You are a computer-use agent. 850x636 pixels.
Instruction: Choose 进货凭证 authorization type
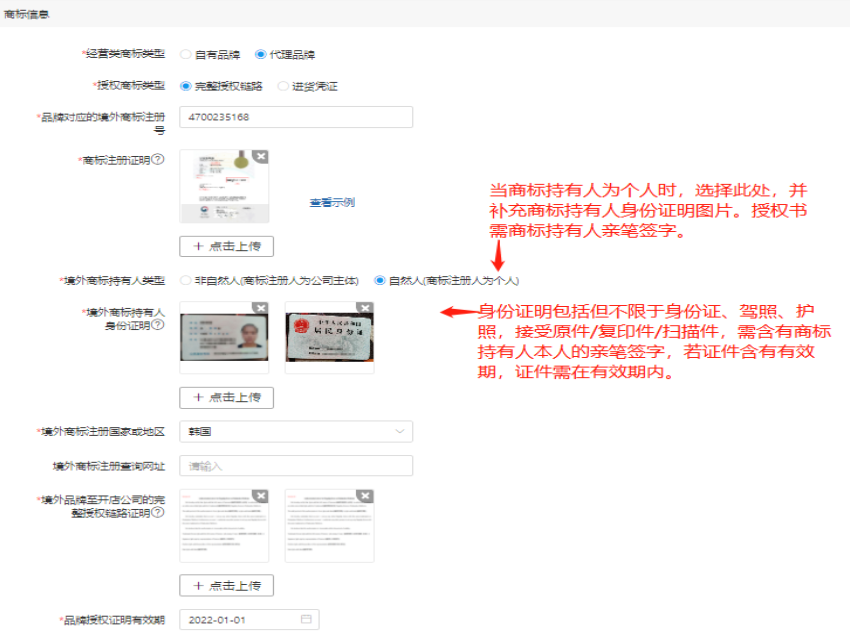283,86
